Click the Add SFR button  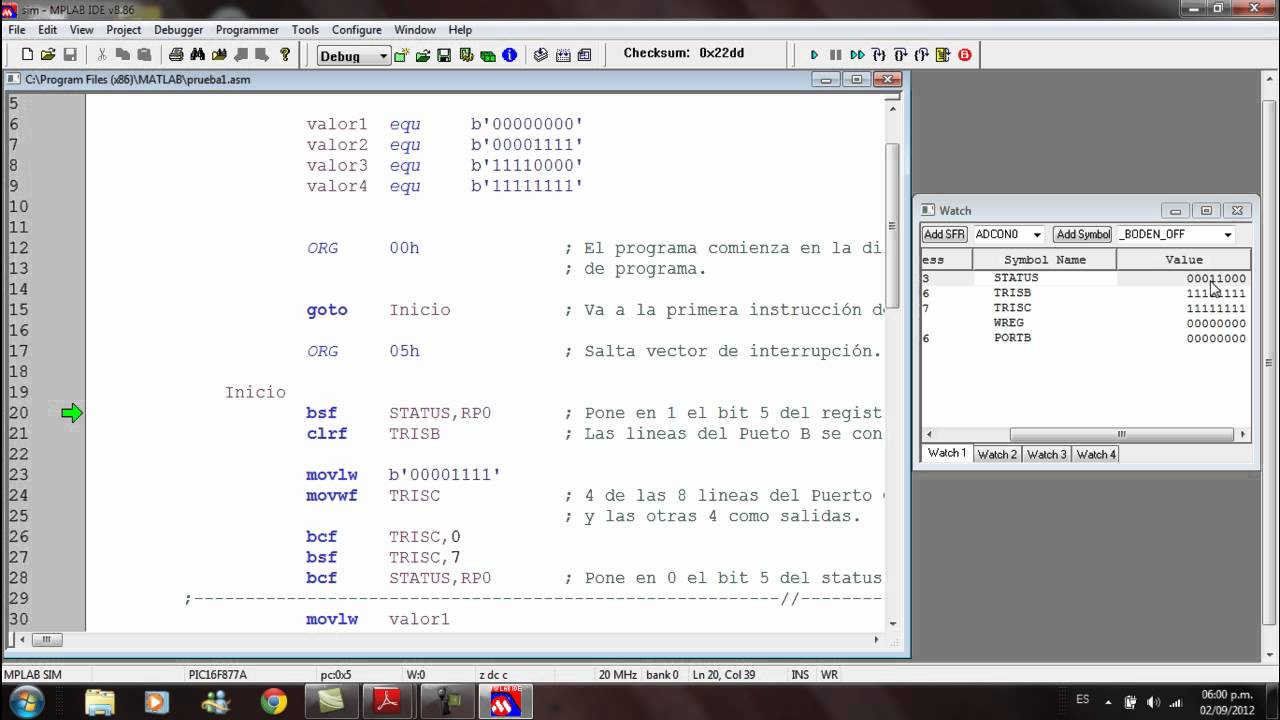point(944,234)
